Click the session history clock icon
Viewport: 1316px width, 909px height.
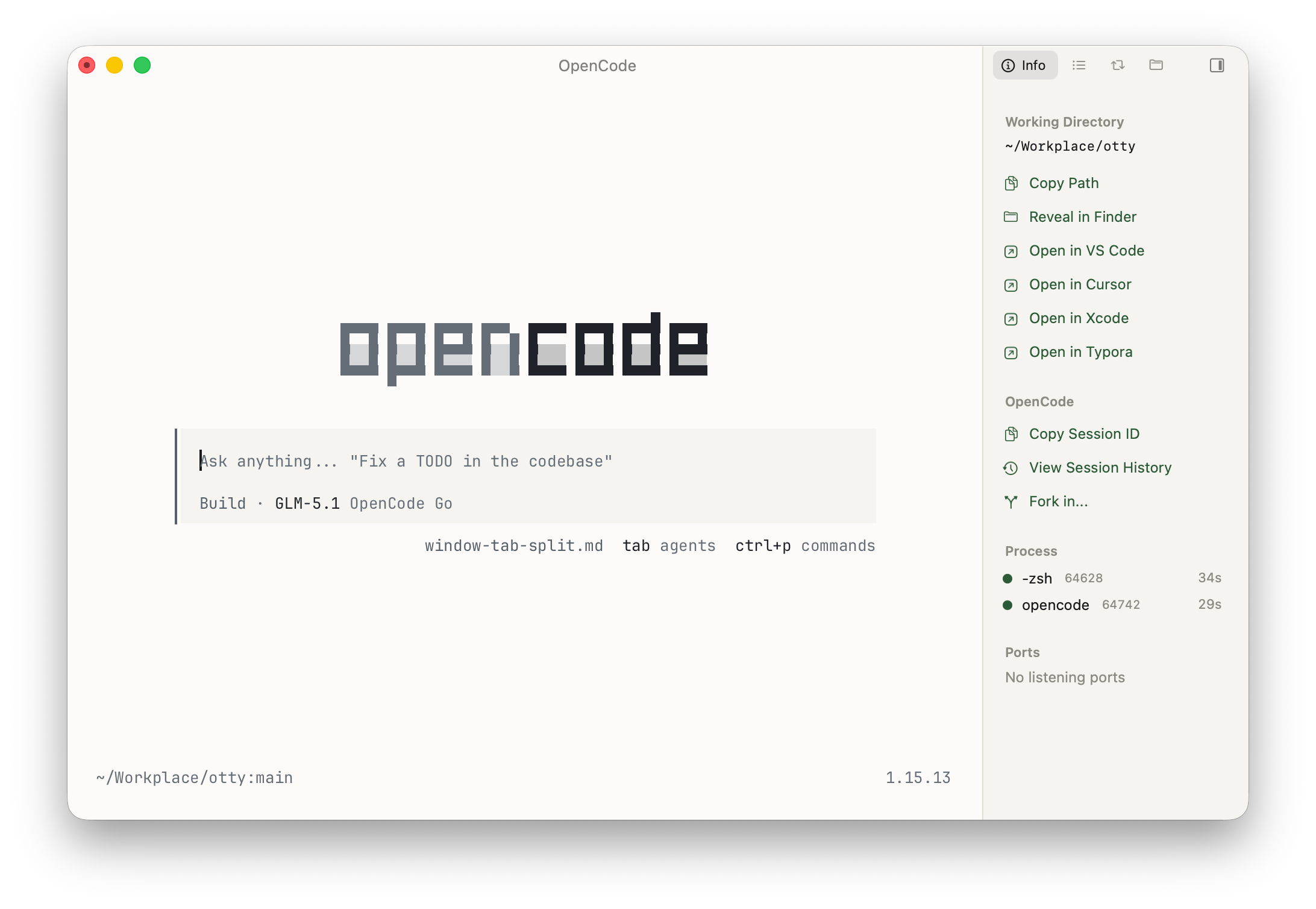tap(1011, 468)
